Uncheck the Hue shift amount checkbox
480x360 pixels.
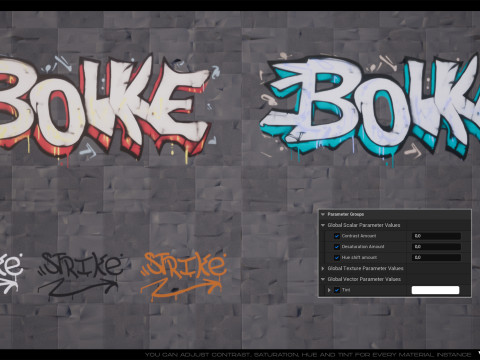click(337, 258)
